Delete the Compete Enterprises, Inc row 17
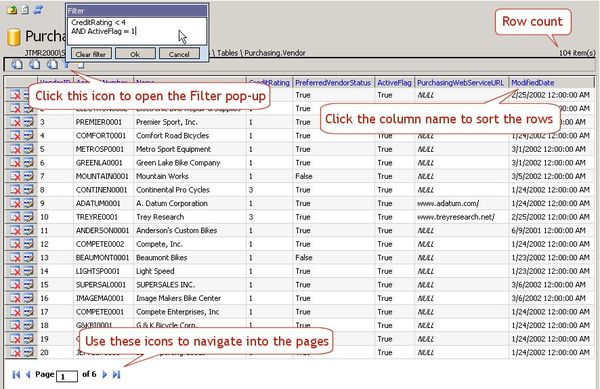Screen dimensions: 600x389 [15, 312]
